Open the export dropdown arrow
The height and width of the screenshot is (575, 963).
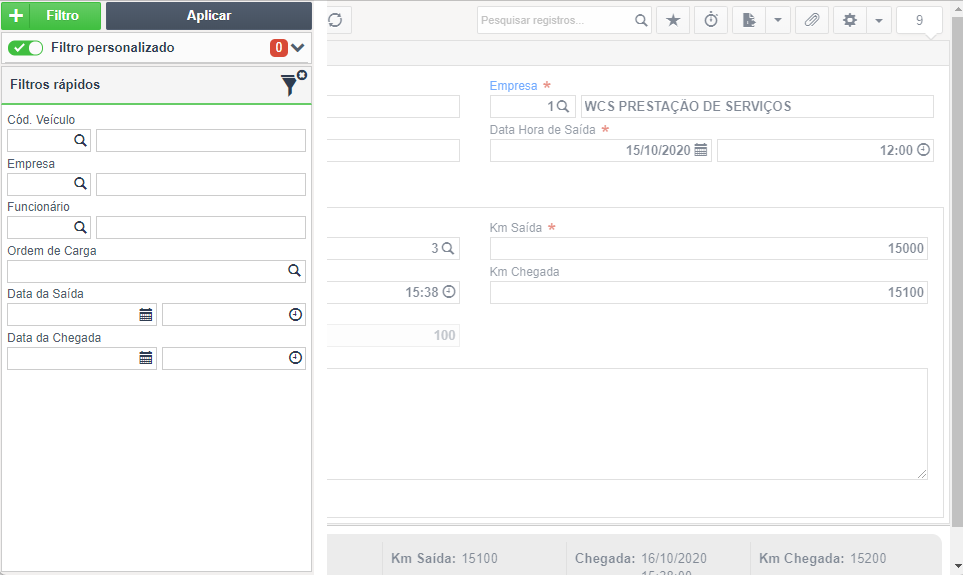point(778,20)
